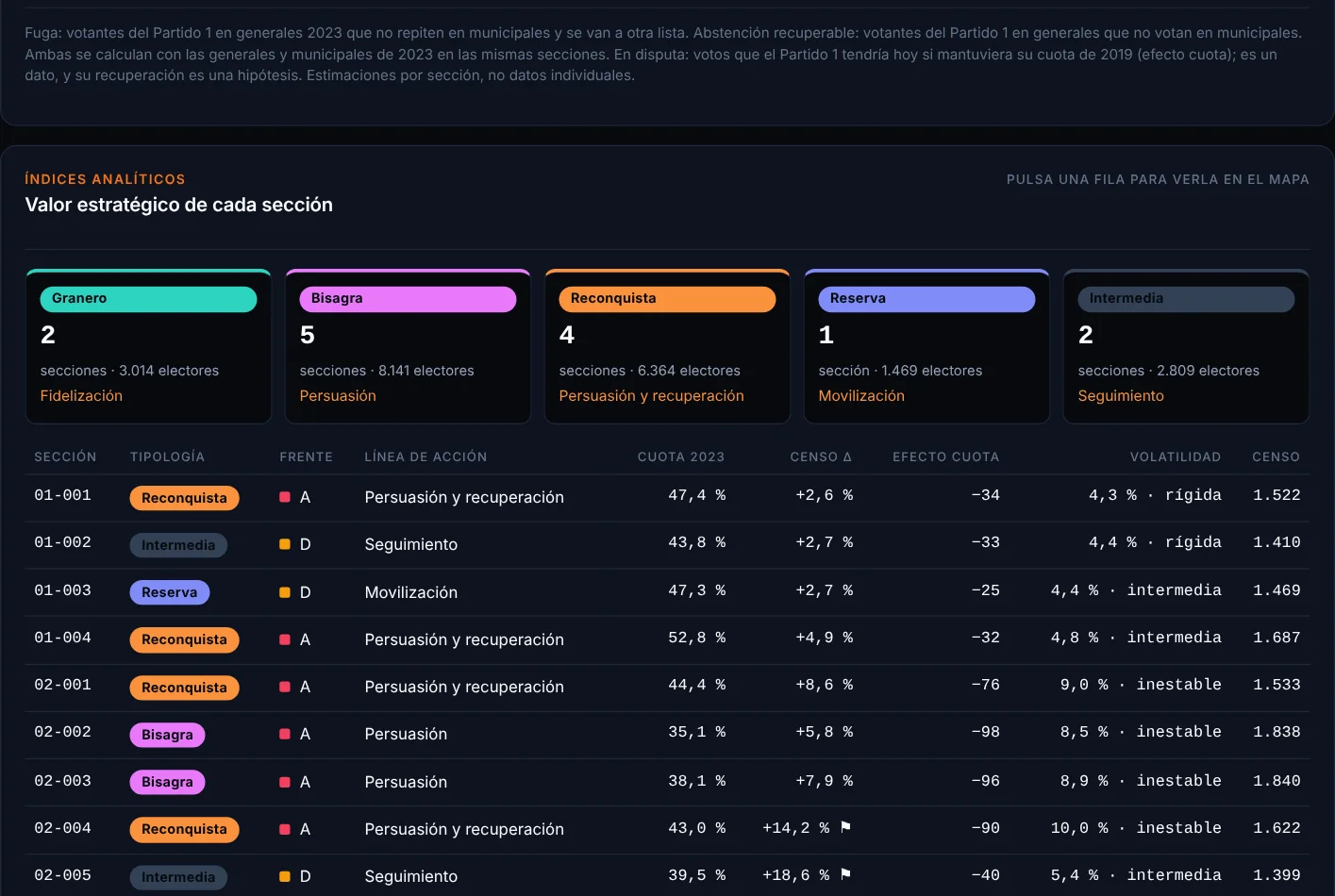Image resolution: width=1335 pixels, height=896 pixels.
Task: Click the Intermedia badge in row 01-002
Action: point(178,545)
